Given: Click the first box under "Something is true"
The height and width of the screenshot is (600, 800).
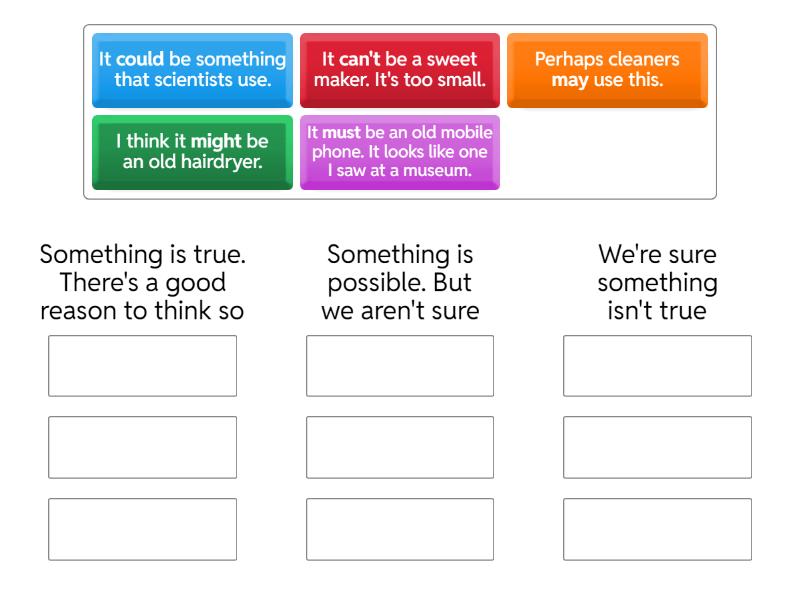Looking at the screenshot, I should coord(142,366).
